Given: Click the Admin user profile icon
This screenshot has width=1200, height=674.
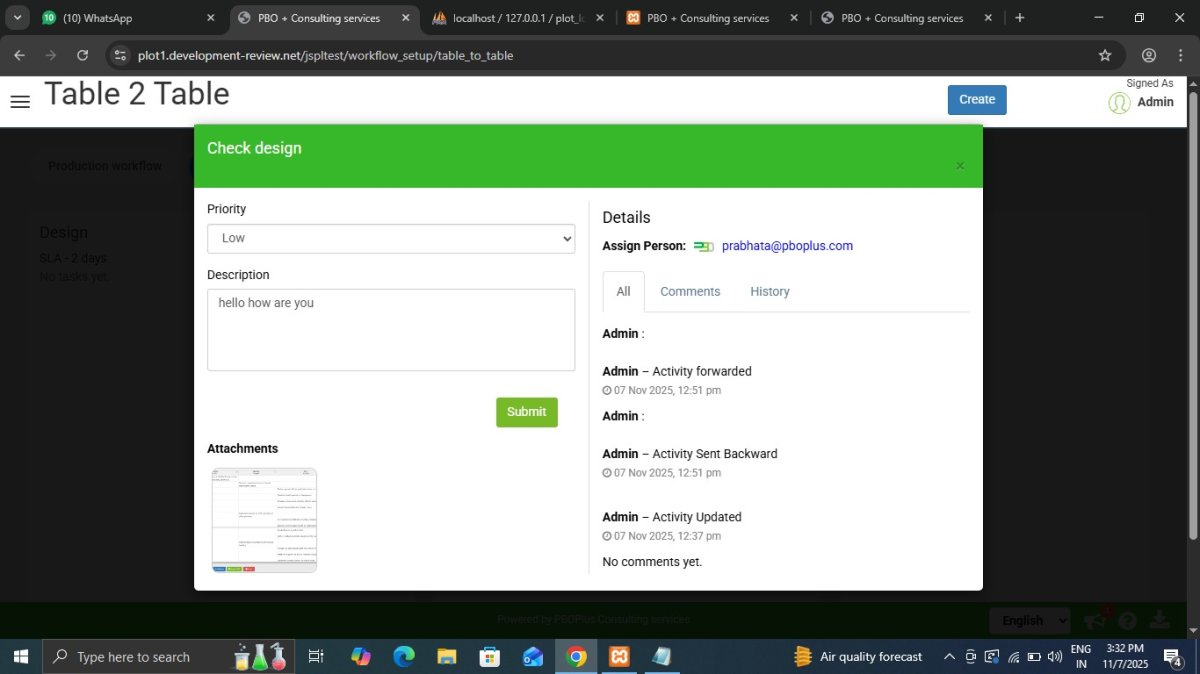Looking at the screenshot, I should 1119,102.
